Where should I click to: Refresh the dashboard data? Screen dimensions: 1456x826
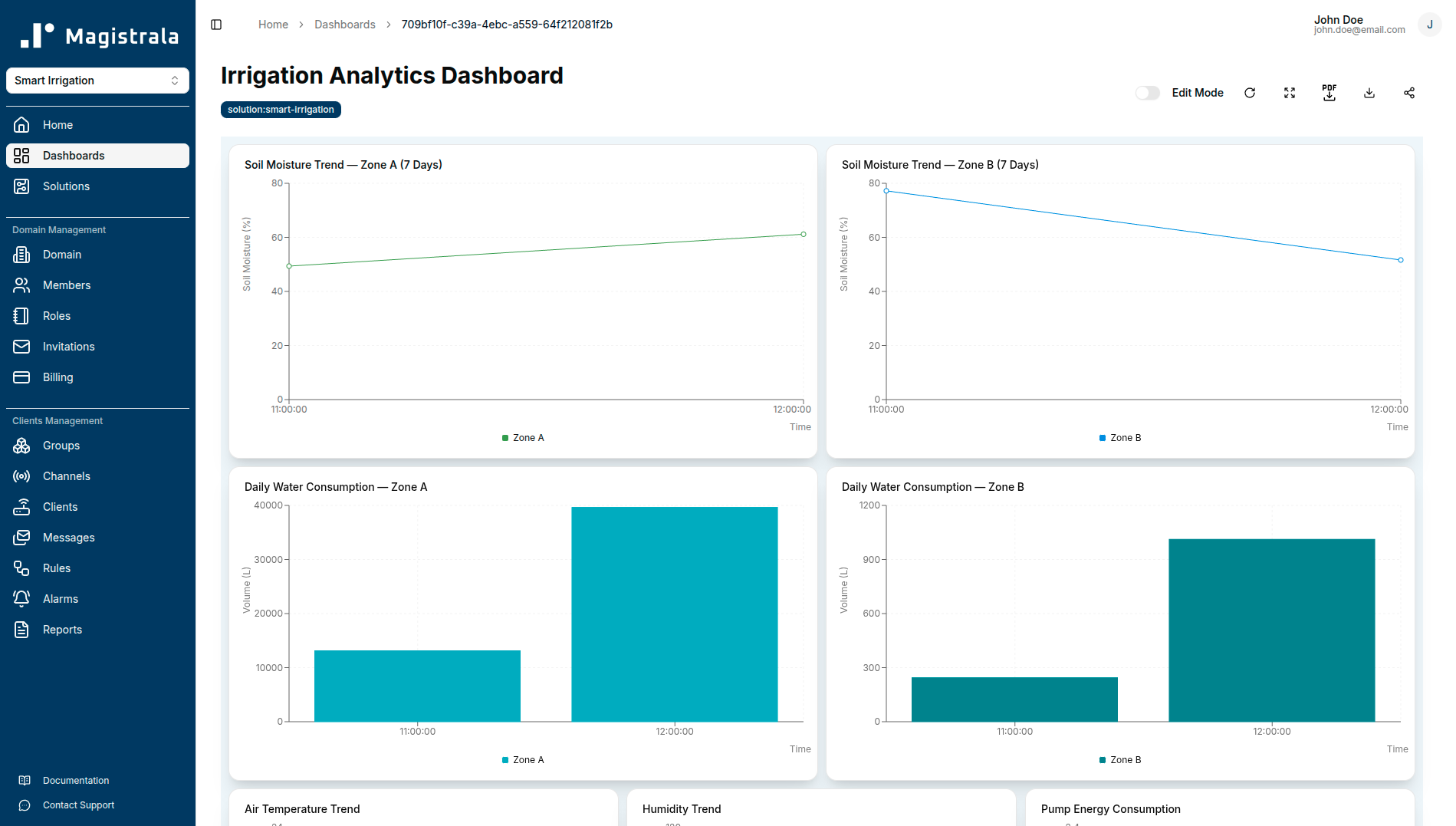[x=1250, y=93]
